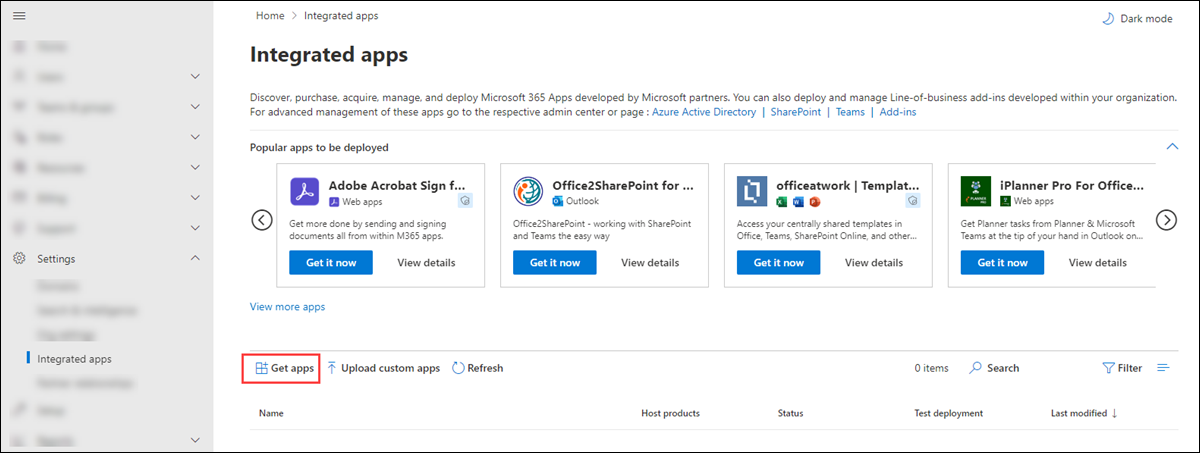View details of Adobe Acrobat Sign
The height and width of the screenshot is (453, 1200).
point(426,262)
